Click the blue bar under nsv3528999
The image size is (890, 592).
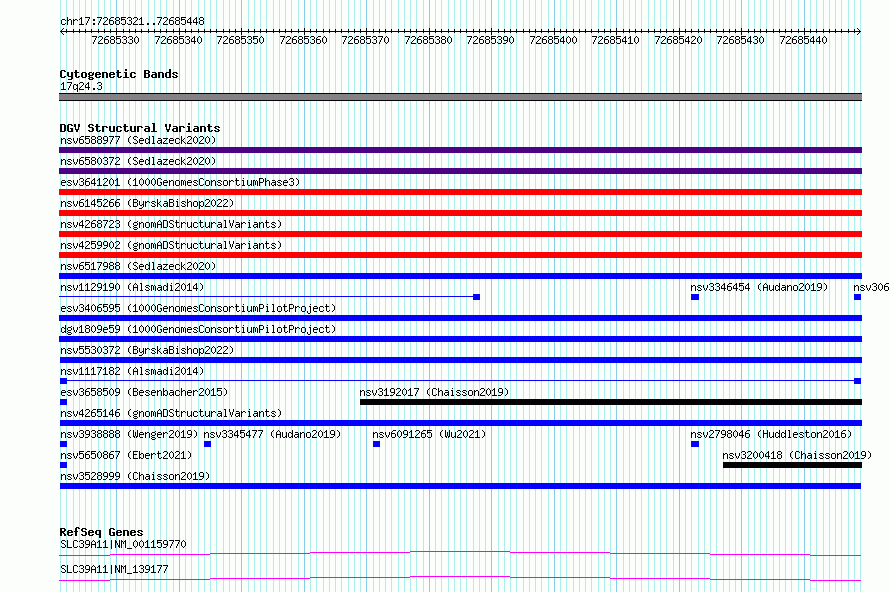[460, 486]
